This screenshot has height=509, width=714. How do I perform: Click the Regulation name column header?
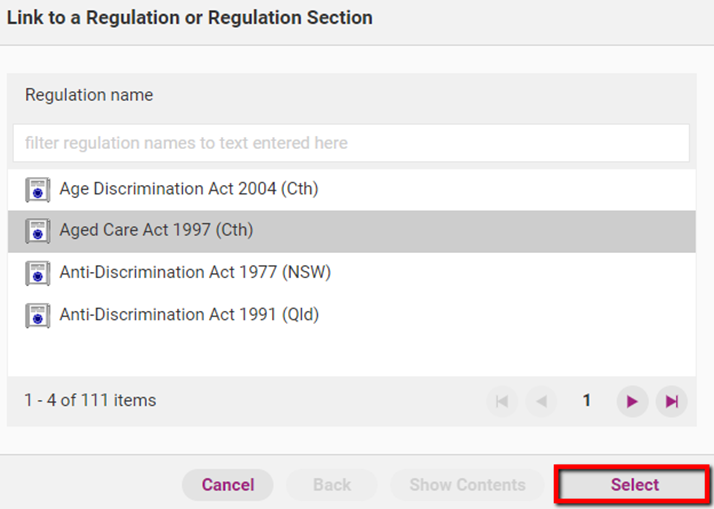[x=89, y=96]
